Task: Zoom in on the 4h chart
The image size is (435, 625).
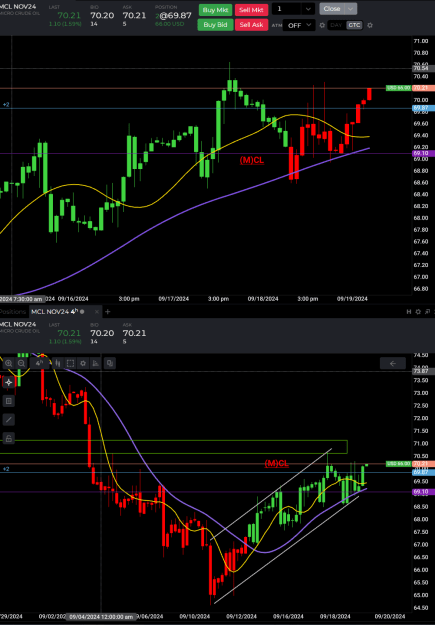Action: (8, 363)
